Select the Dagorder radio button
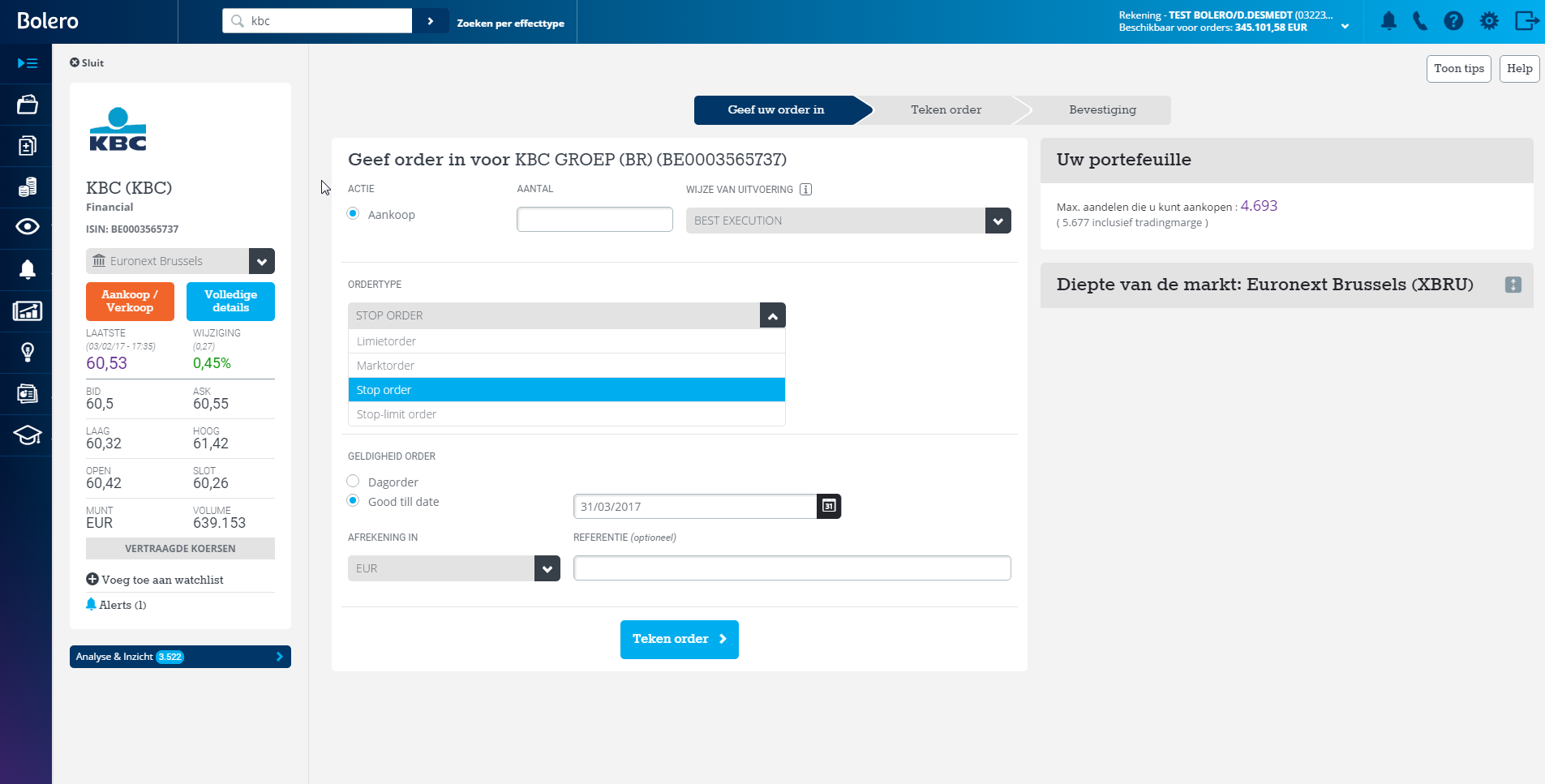Image resolution: width=1545 pixels, height=784 pixels. [x=353, y=481]
